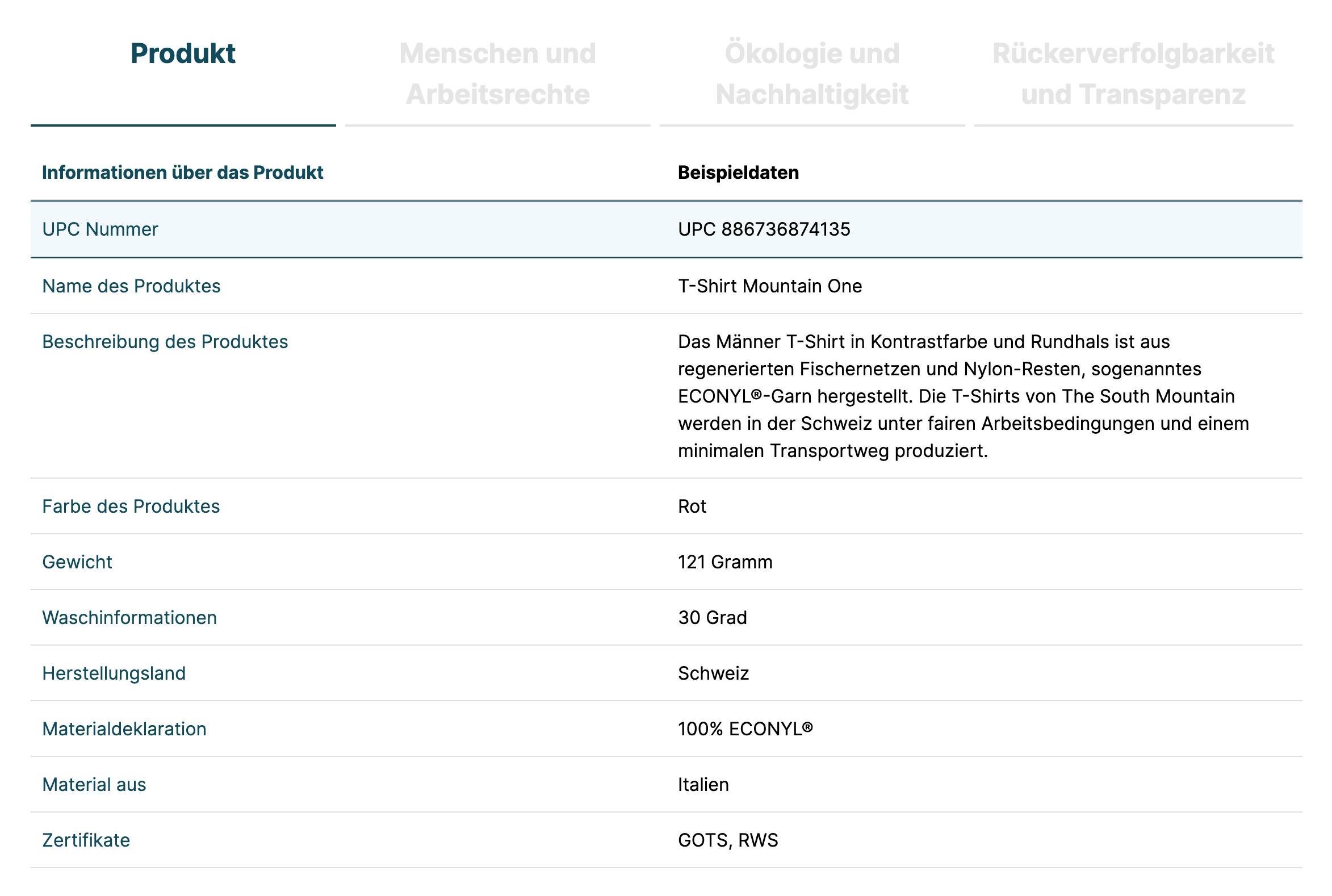The image size is (1332, 896).
Task: Click the value '30 Grad'
Action: coord(713,618)
